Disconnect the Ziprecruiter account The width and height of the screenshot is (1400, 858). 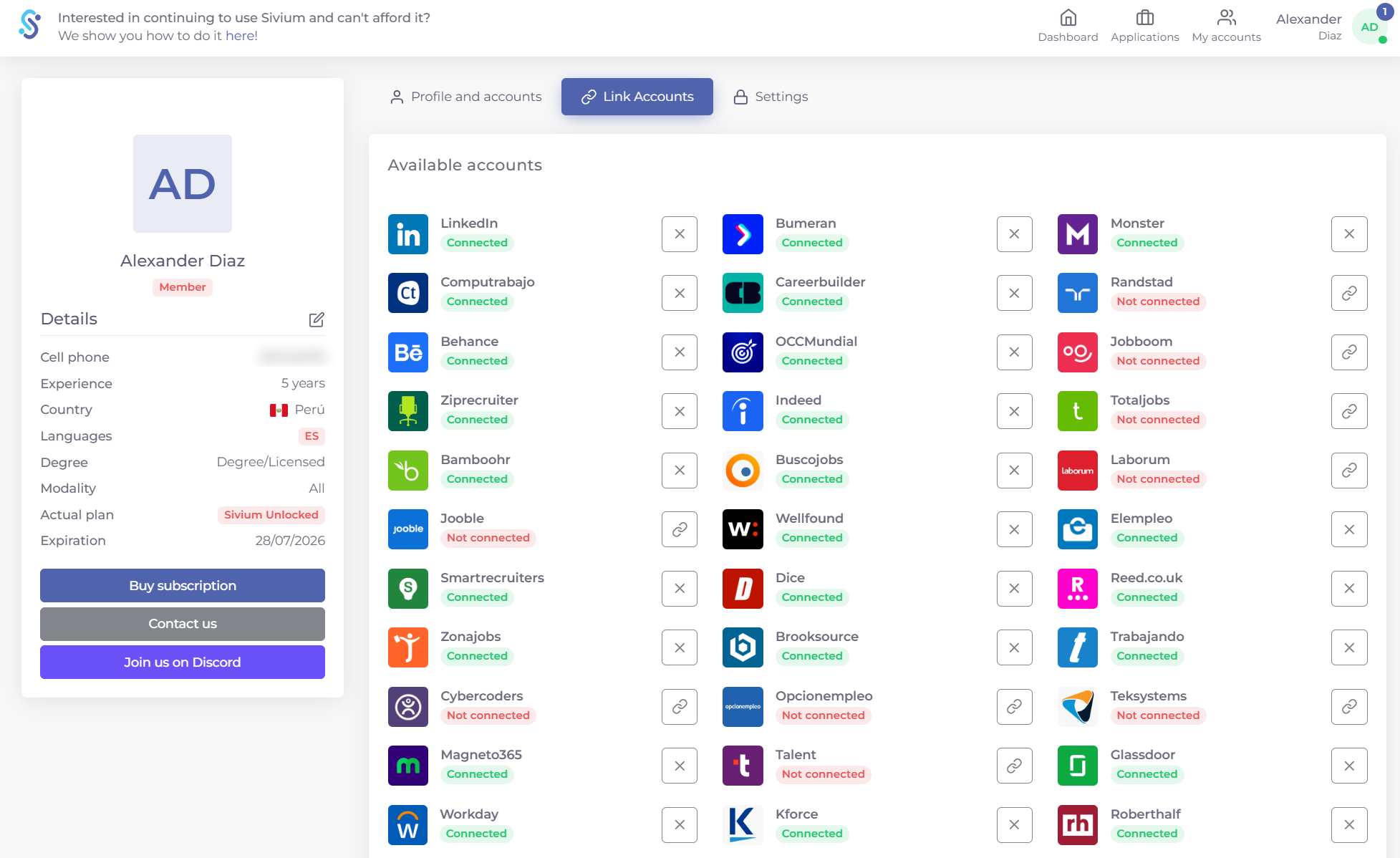click(680, 411)
